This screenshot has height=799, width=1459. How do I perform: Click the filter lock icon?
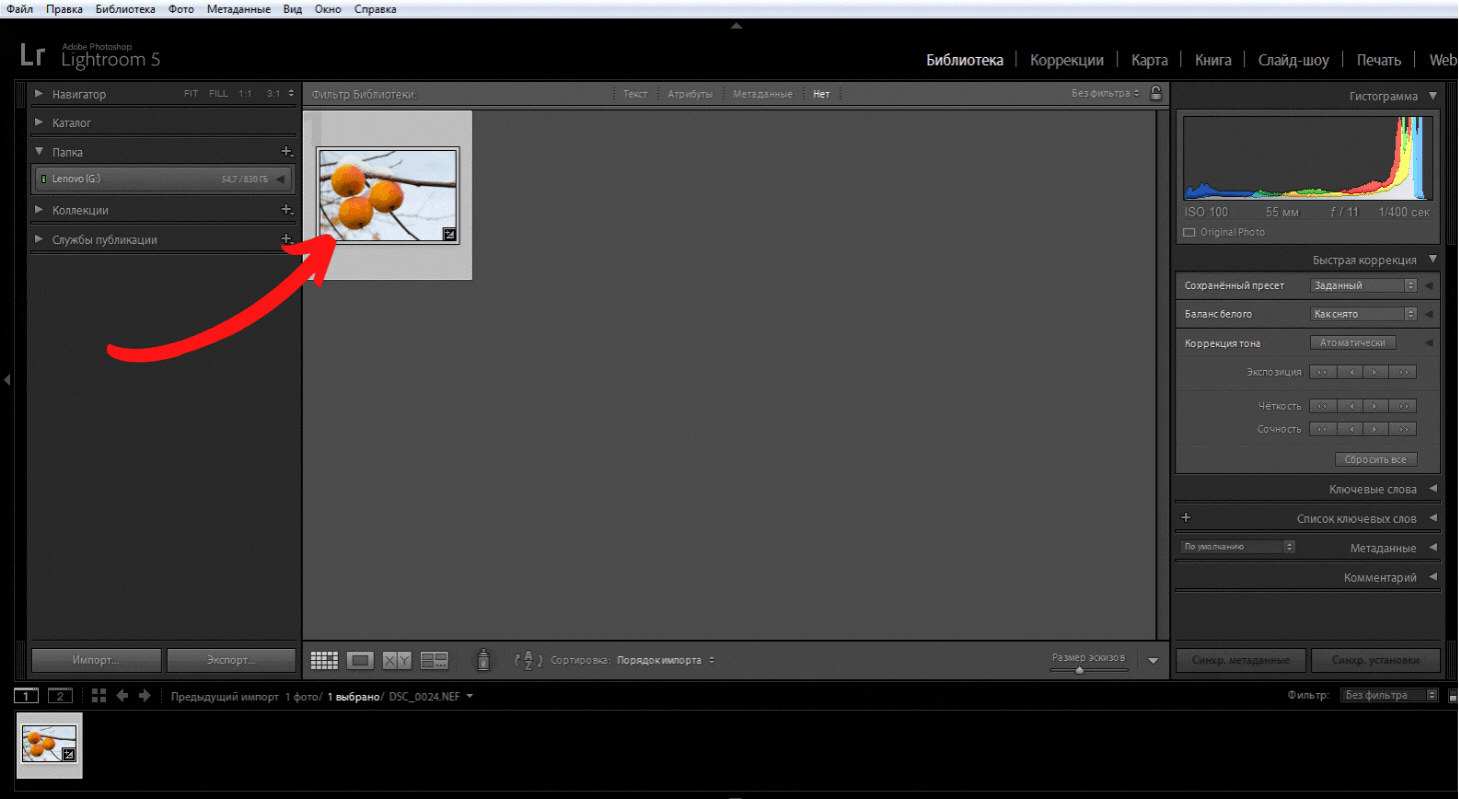pyautogui.click(x=1156, y=94)
